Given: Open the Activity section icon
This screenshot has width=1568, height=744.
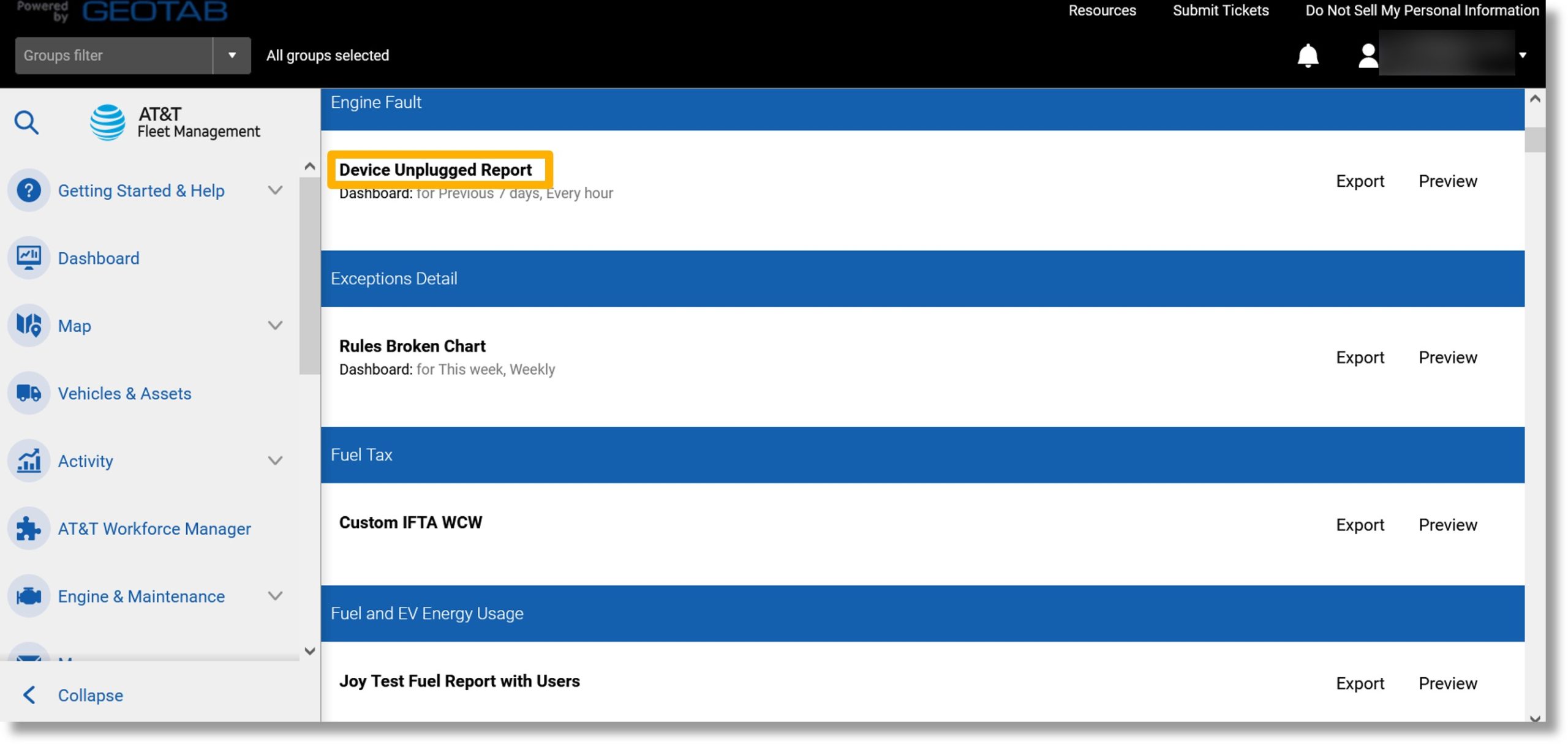Looking at the screenshot, I should [x=28, y=460].
